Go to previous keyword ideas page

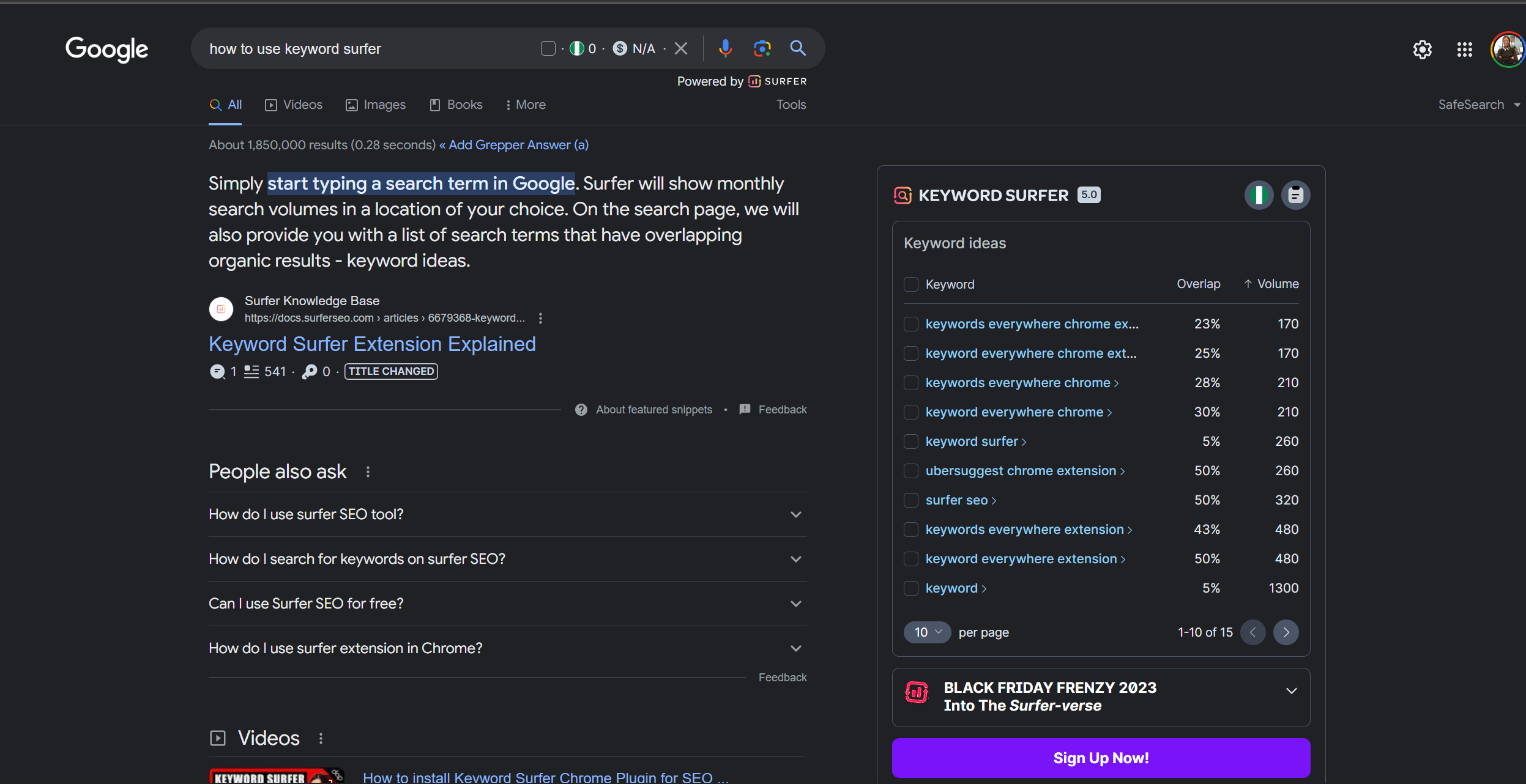(x=1252, y=632)
